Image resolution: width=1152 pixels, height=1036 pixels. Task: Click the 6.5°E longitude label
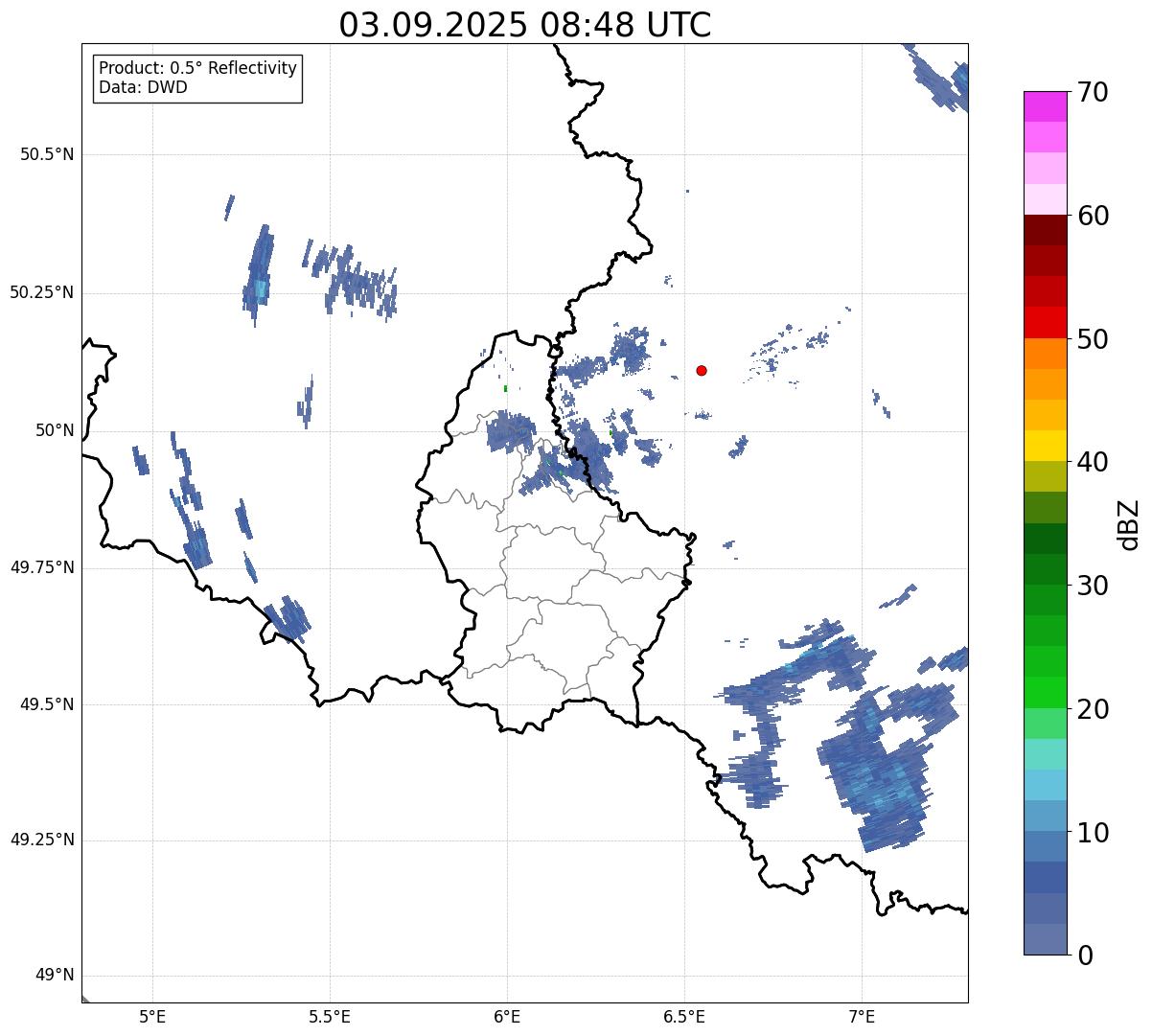pyautogui.click(x=684, y=1016)
